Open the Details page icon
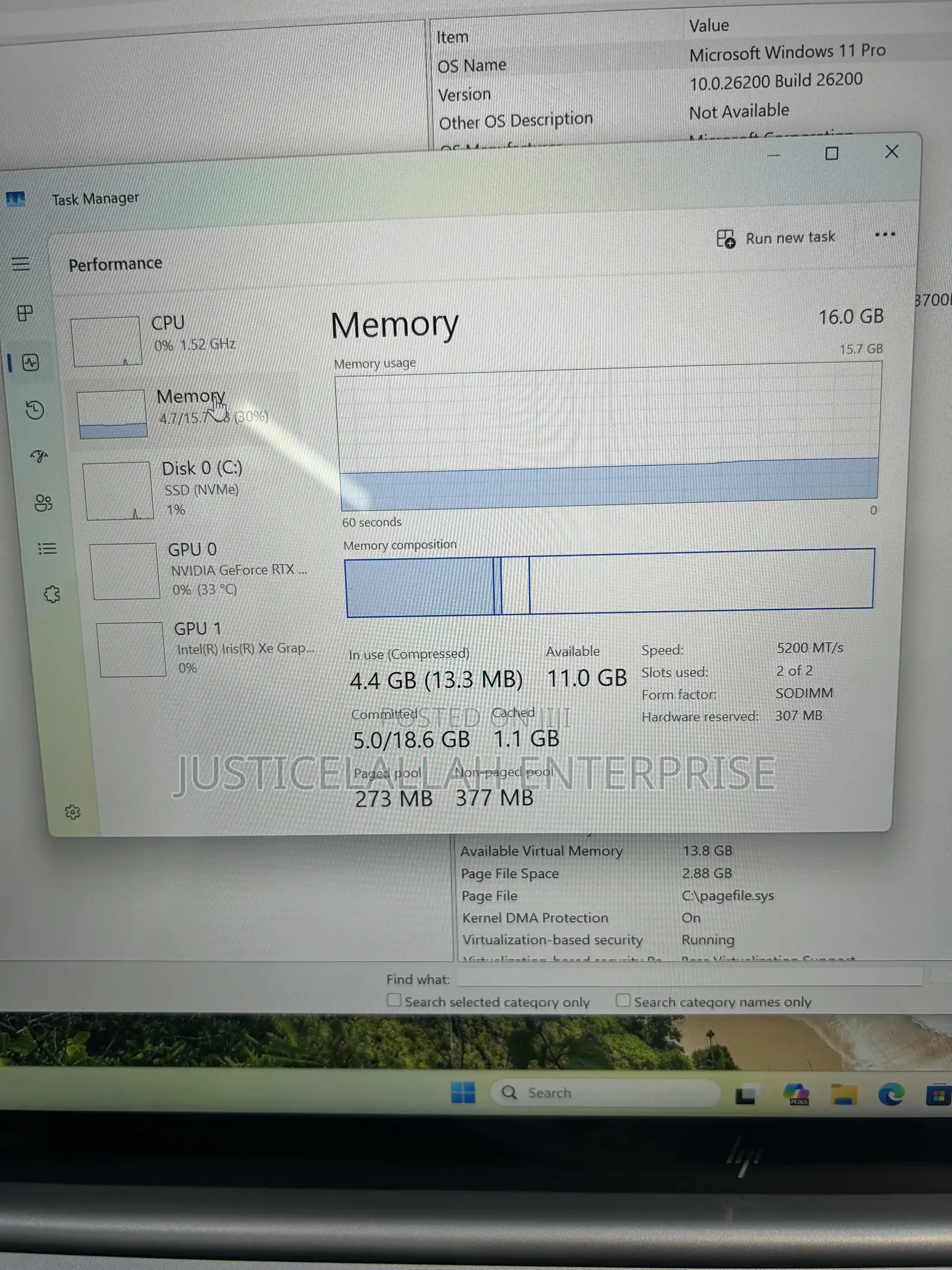The image size is (952, 1270). [x=48, y=548]
